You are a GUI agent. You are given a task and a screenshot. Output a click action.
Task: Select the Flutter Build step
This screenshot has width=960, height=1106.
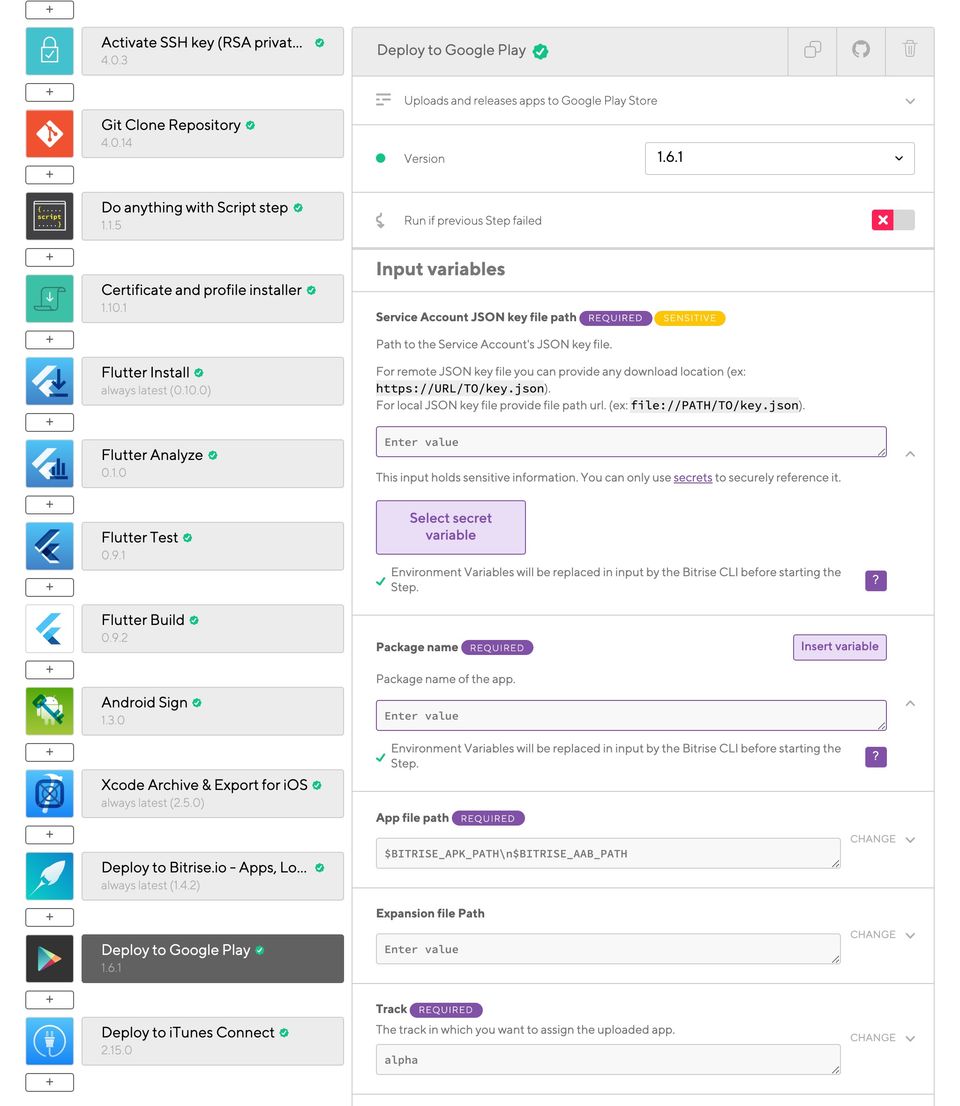click(212, 628)
